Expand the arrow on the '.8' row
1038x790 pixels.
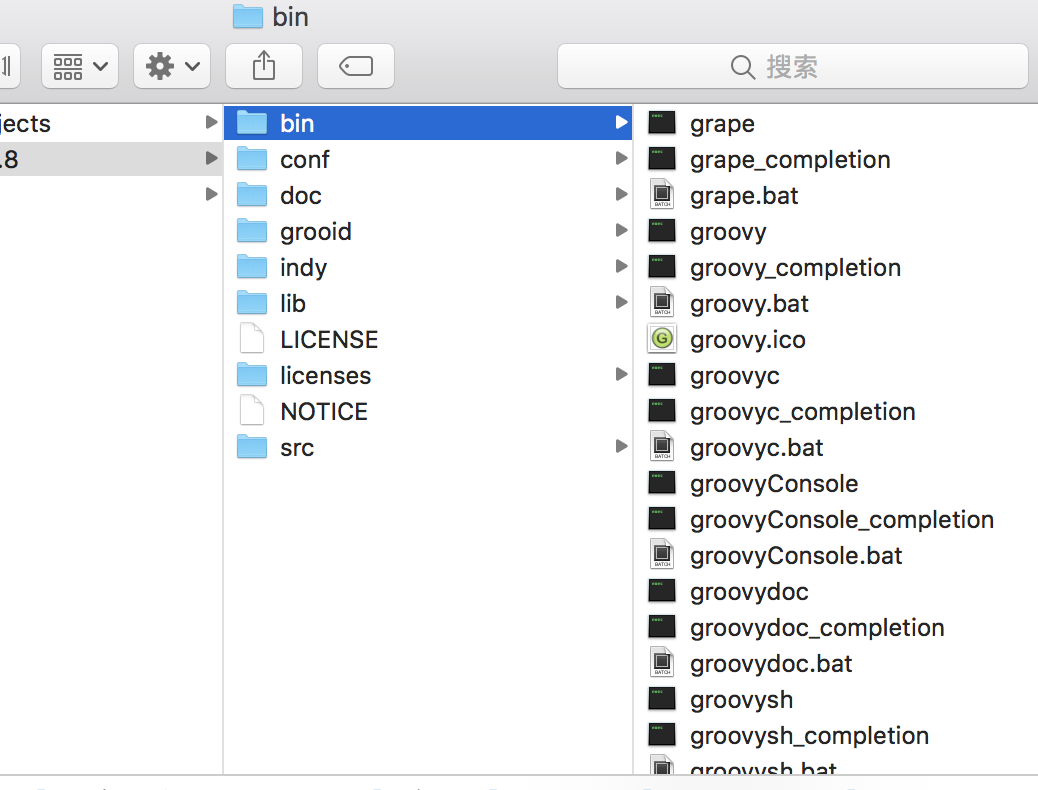[211, 158]
